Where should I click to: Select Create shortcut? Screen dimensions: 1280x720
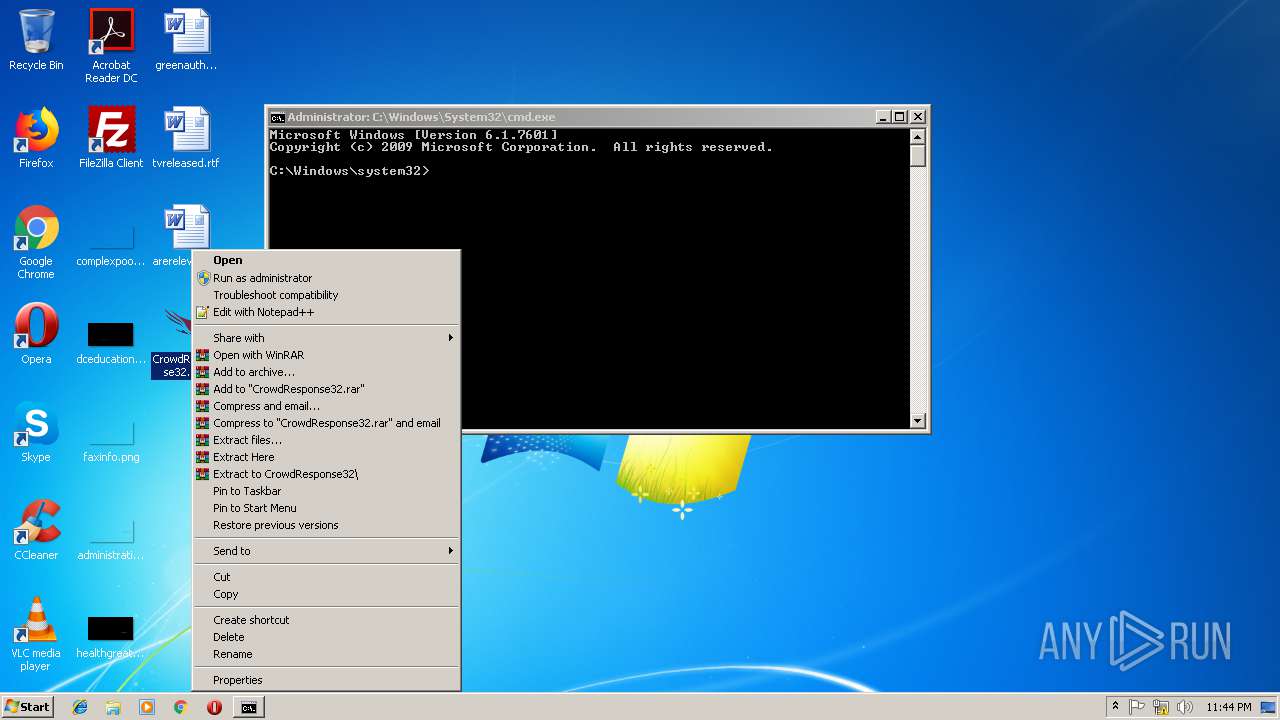point(326,620)
